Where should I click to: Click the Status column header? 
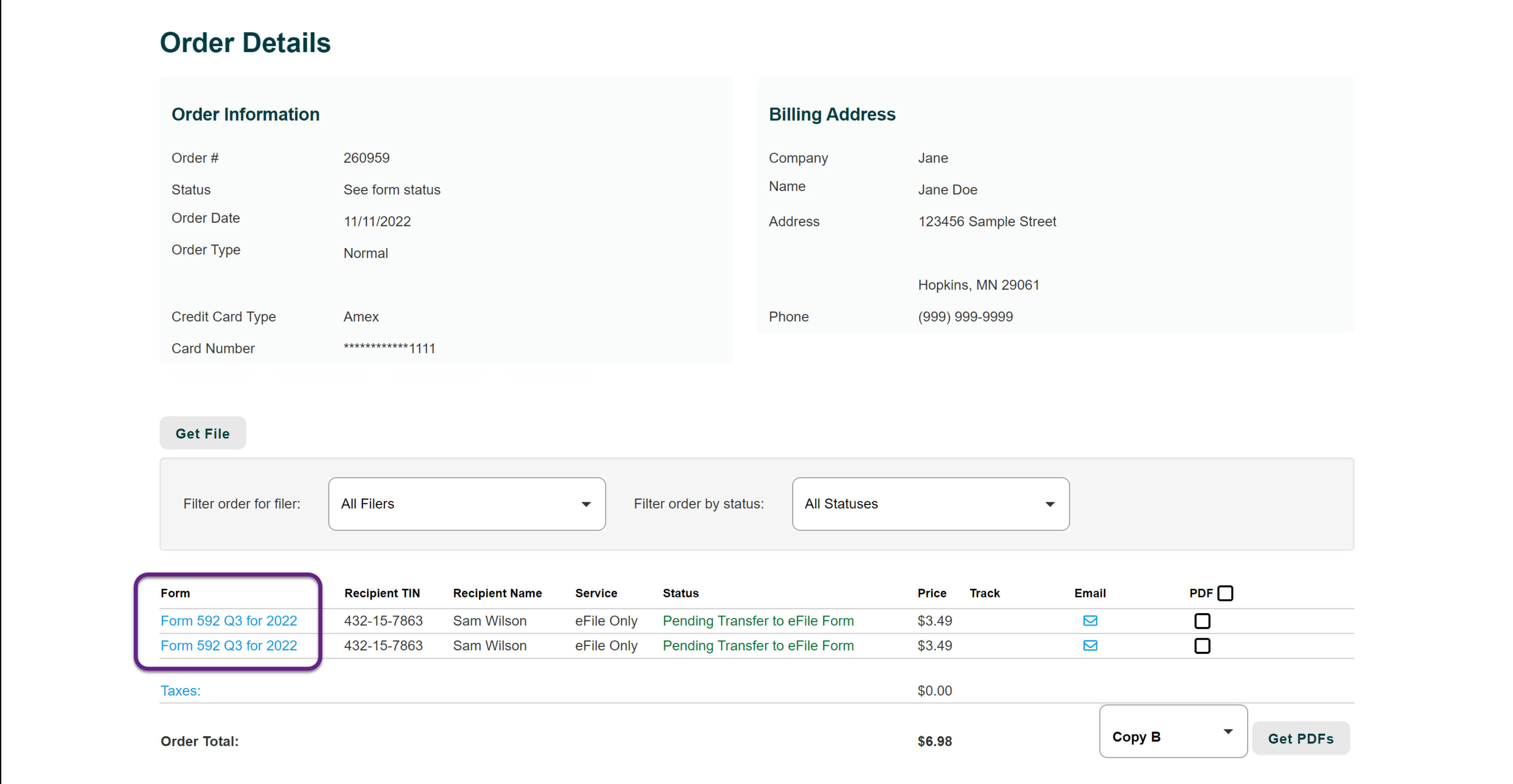(680, 593)
